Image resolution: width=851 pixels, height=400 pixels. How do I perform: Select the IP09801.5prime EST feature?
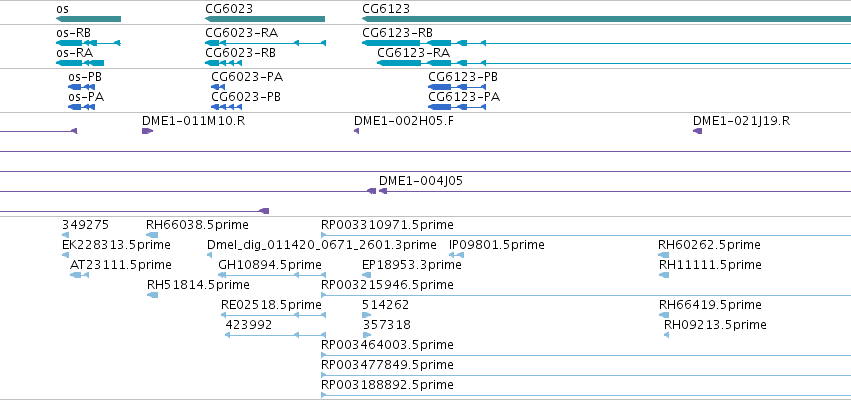456,255
